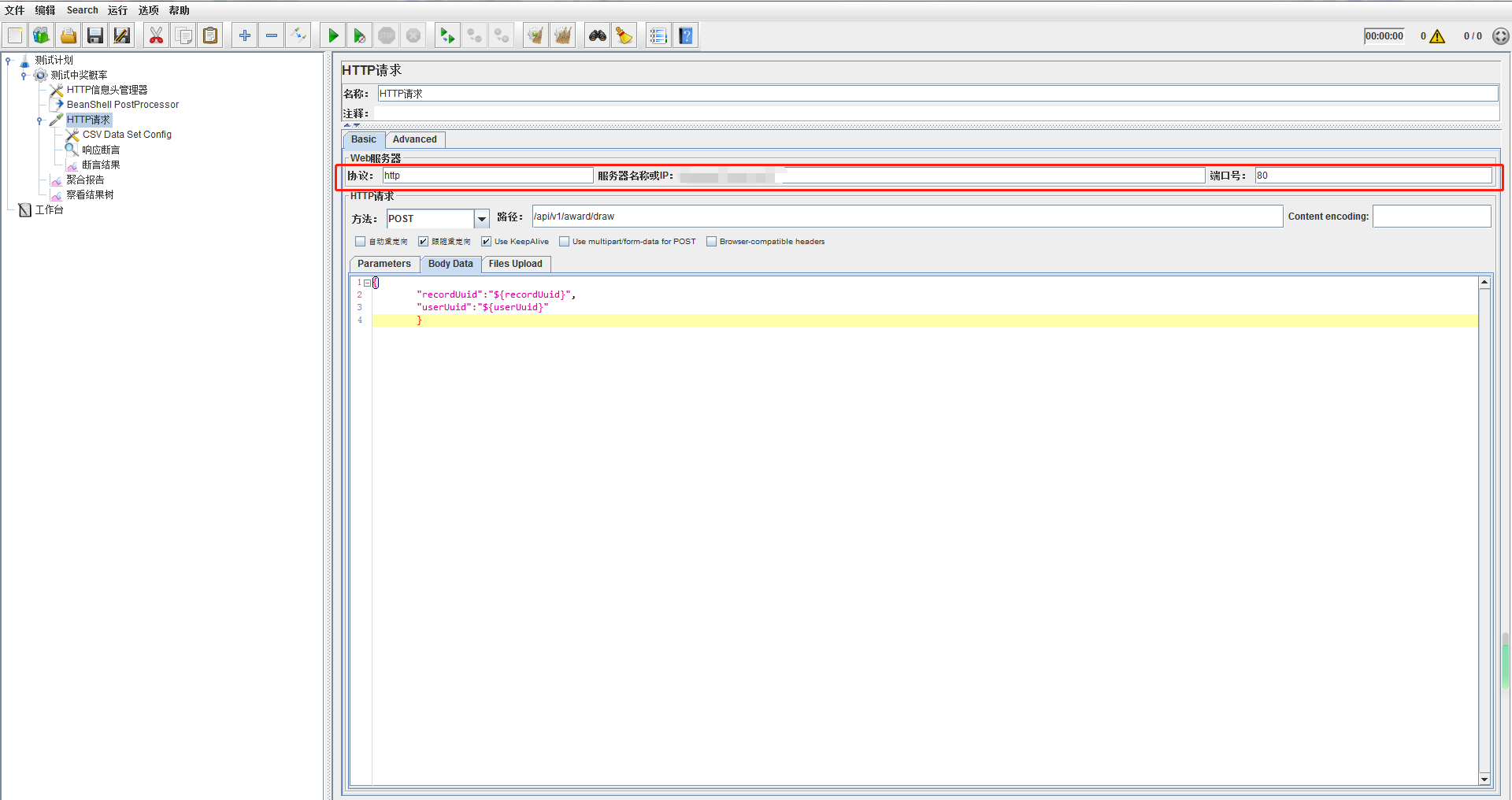
Task: Click the warning triangle error log icon
Action: [x=1437, y=36]
